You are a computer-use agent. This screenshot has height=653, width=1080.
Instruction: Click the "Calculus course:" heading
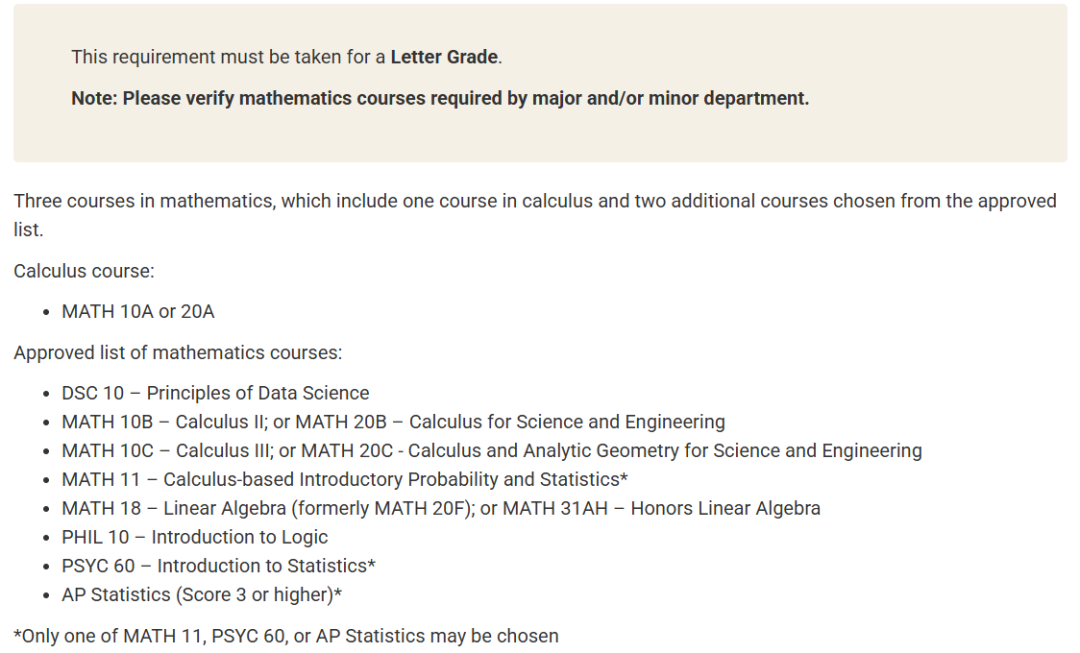[x=84, y=271]
